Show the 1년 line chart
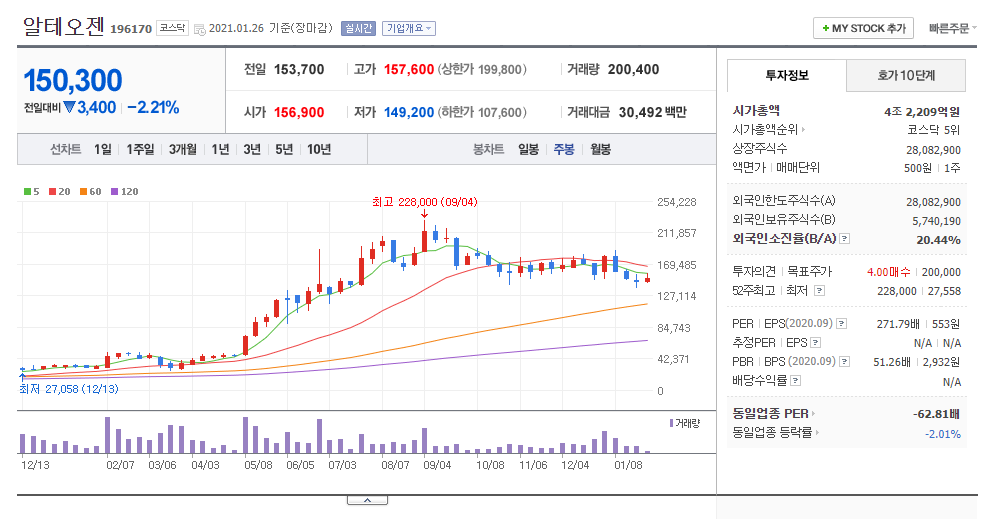The height and width of the screenshot is (519, 995). point(220,149)
